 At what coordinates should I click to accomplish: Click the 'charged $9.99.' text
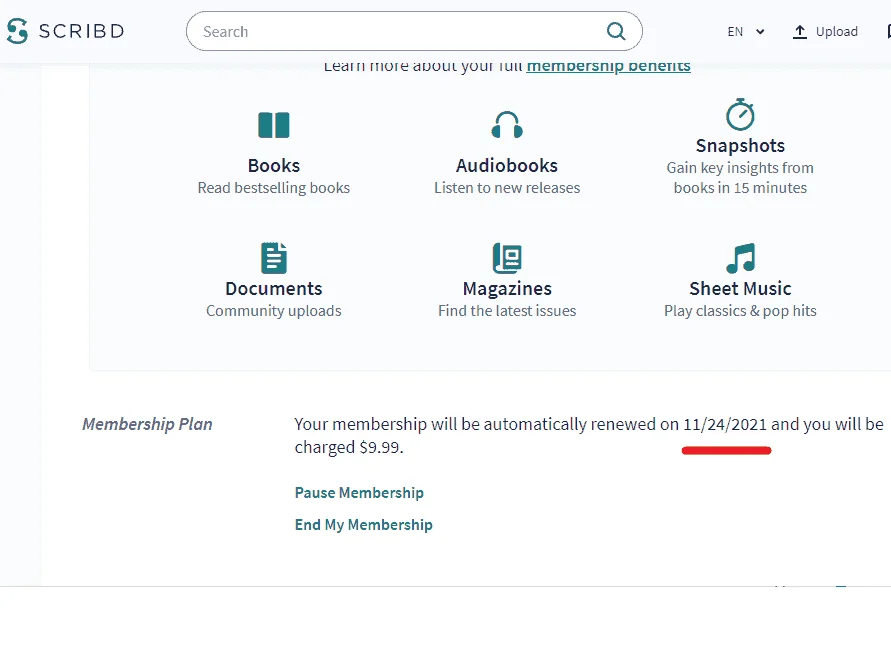click(x=349, y=448)
